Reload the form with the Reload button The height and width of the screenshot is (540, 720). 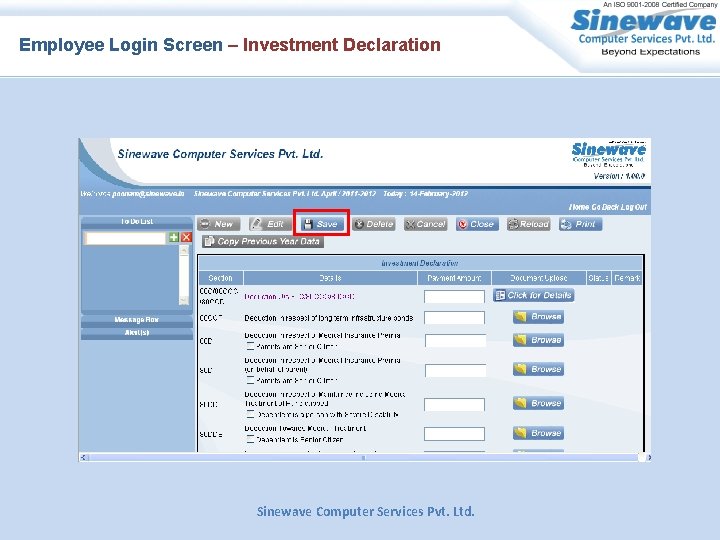[x=529, y=224]
